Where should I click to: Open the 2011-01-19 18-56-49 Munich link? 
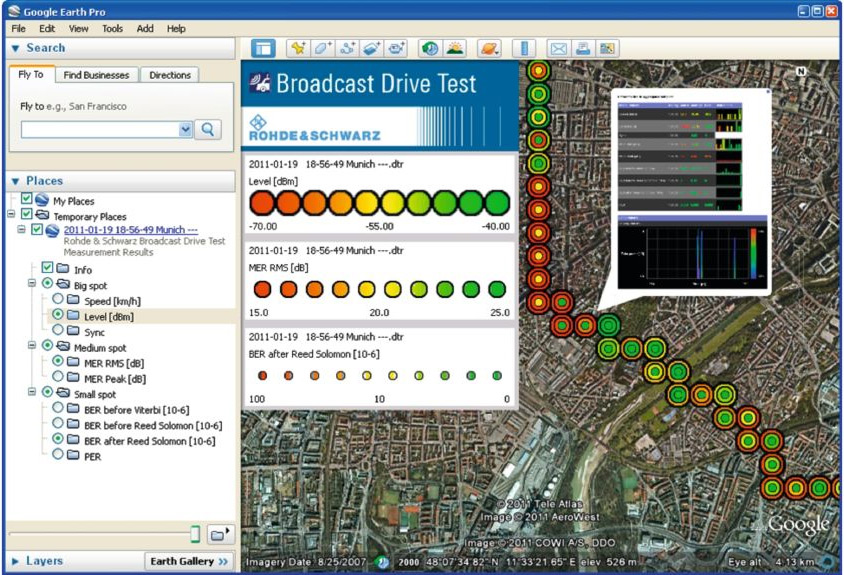point(131,230)
